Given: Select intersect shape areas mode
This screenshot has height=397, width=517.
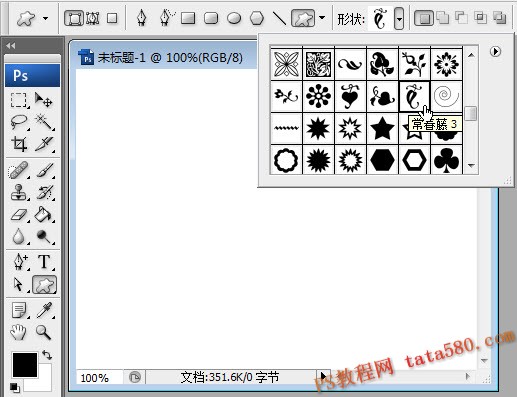Looking at the screenshot, I should click(x=480, y=18).
